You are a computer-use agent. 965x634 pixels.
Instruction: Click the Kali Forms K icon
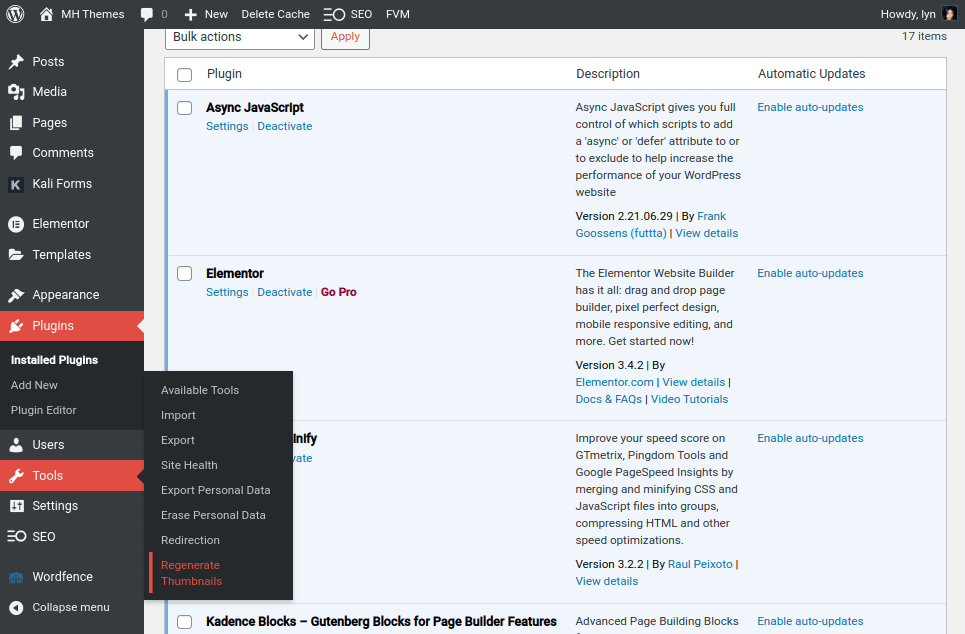pyautogui.click(x=16, y=184)
